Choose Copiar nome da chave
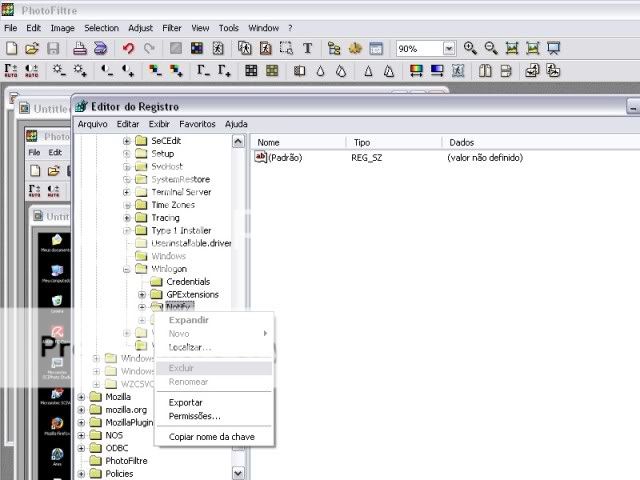Image resolution: width=640 pixels, height=480 pixels. click(x=214, y=437)
